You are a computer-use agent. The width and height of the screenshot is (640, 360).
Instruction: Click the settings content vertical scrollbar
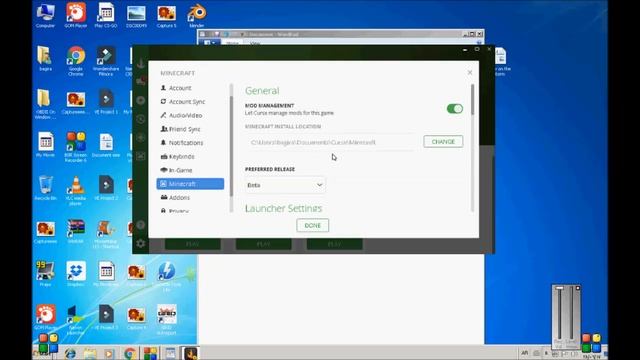pyautogui.click(x=473, y=100)
